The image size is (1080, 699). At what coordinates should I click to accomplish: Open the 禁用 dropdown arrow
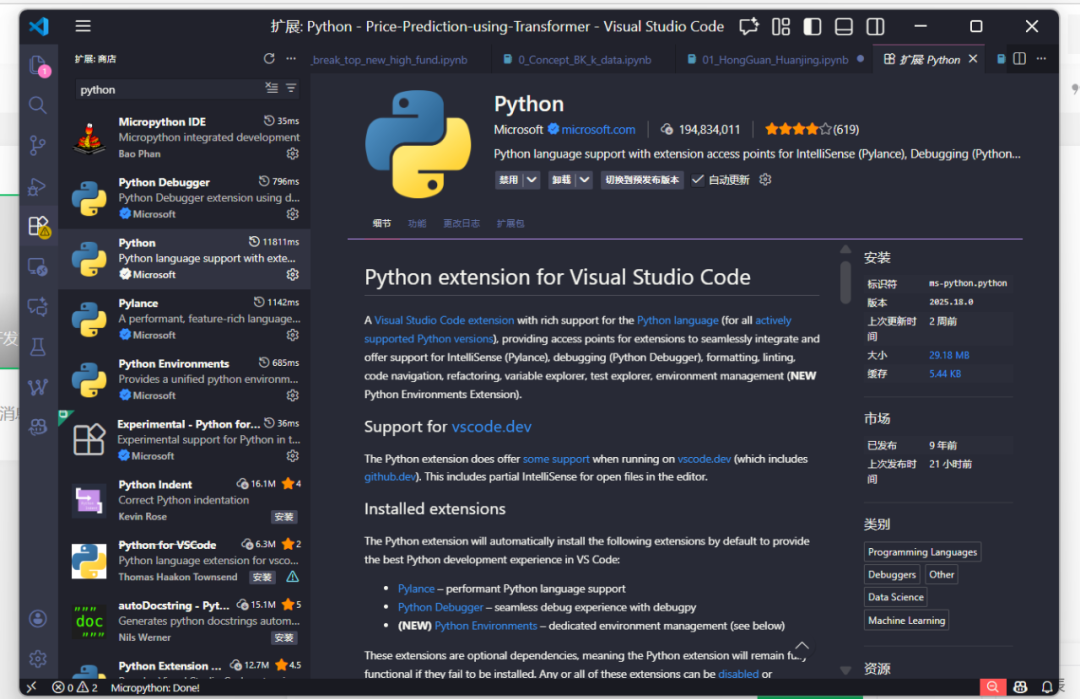529,180
